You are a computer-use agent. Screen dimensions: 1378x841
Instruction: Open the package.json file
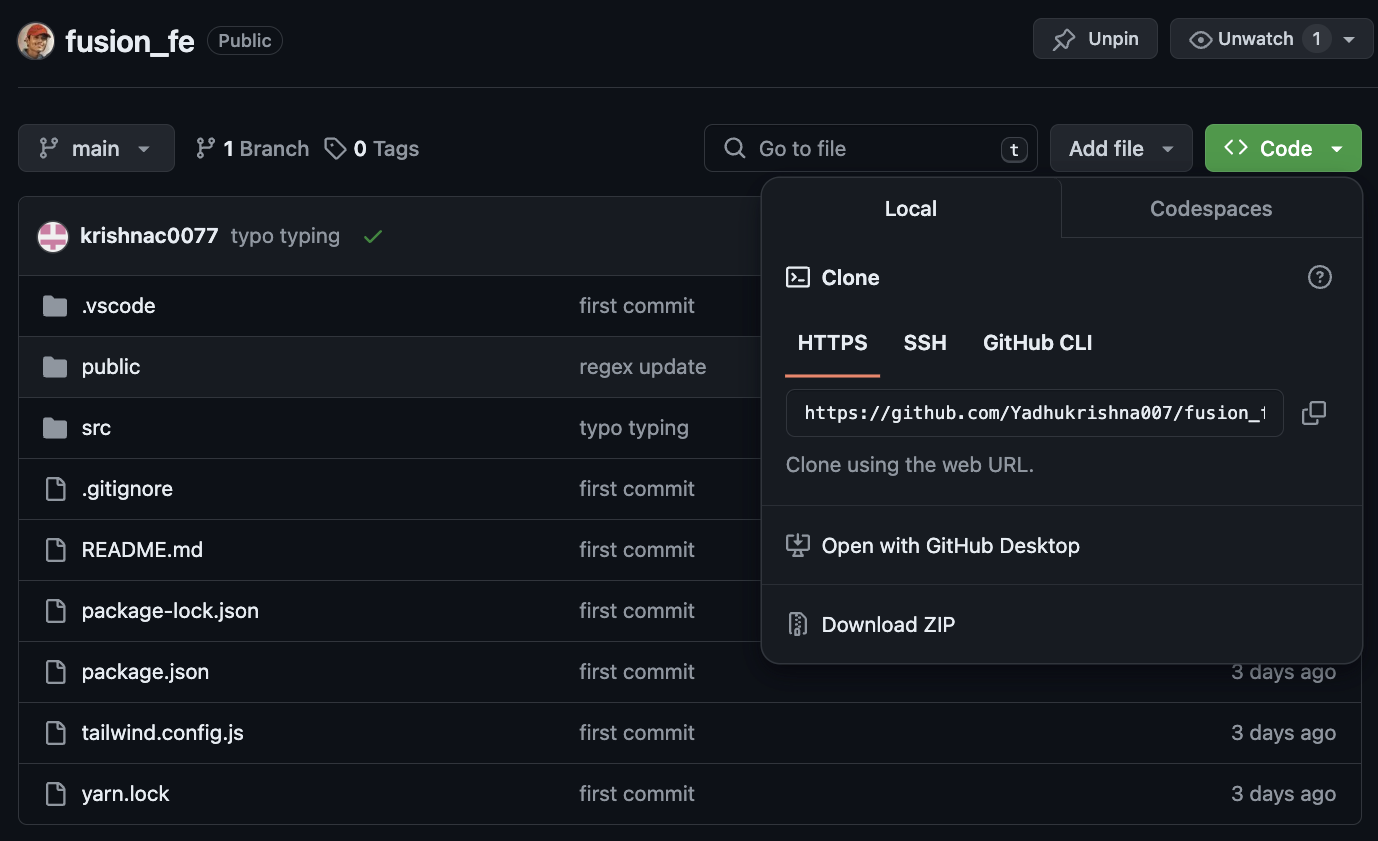(145, 672)
